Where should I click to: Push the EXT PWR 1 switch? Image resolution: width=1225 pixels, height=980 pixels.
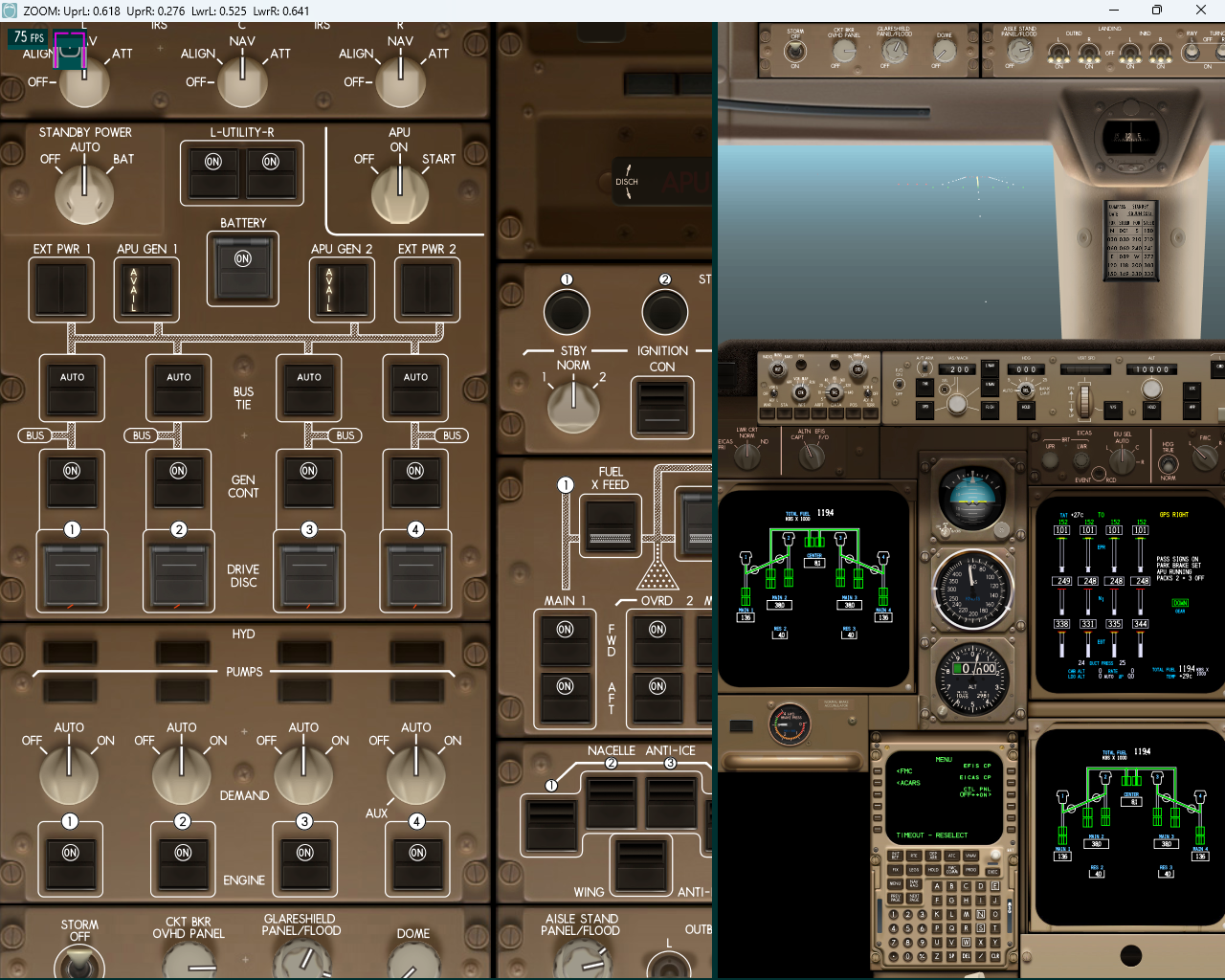(62, 289)
